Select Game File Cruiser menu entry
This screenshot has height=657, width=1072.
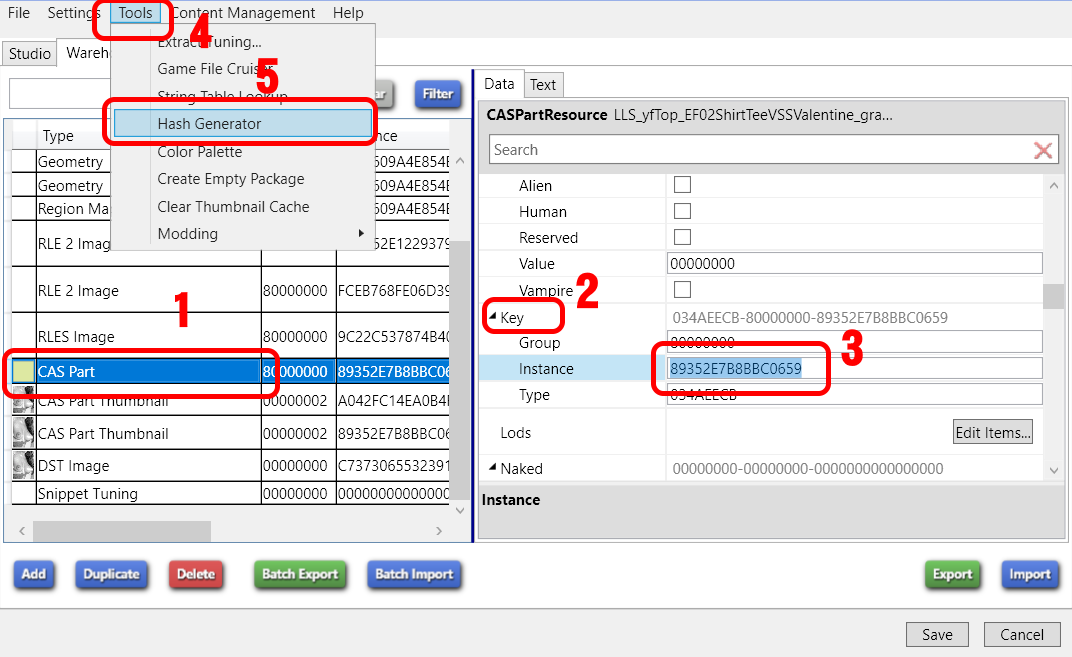215,69
